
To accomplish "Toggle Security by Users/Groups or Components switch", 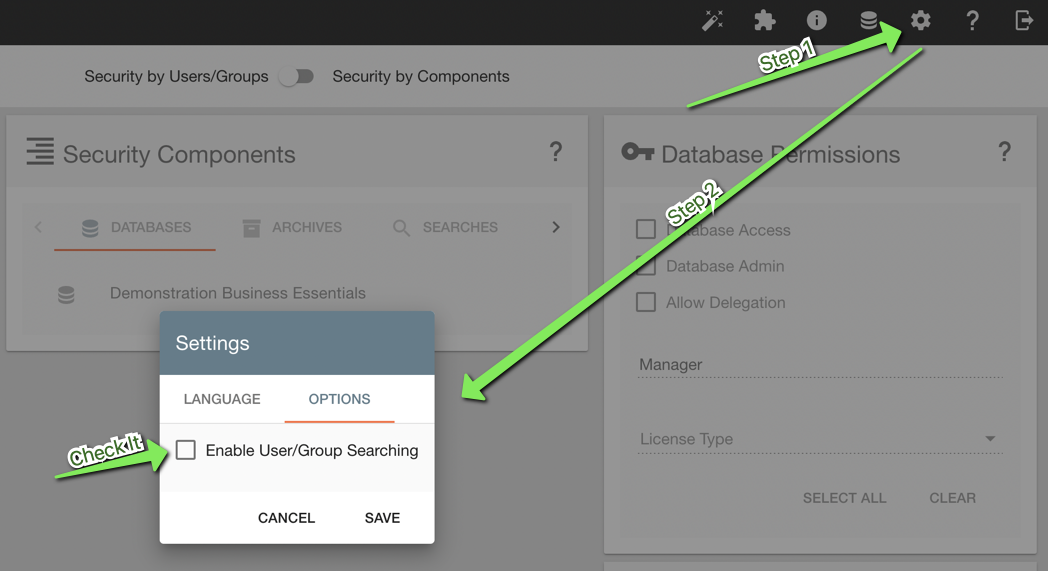I will (296, 77).
